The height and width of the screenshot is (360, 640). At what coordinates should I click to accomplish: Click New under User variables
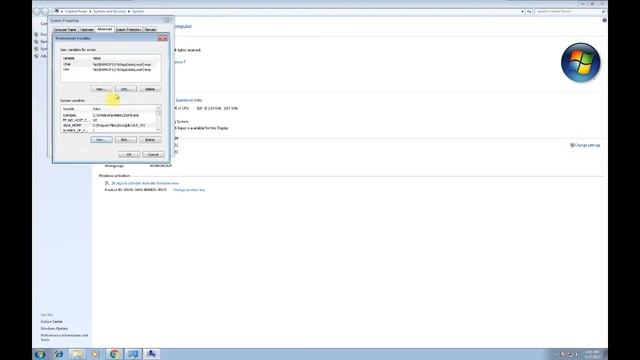click(x=101, y=89)
